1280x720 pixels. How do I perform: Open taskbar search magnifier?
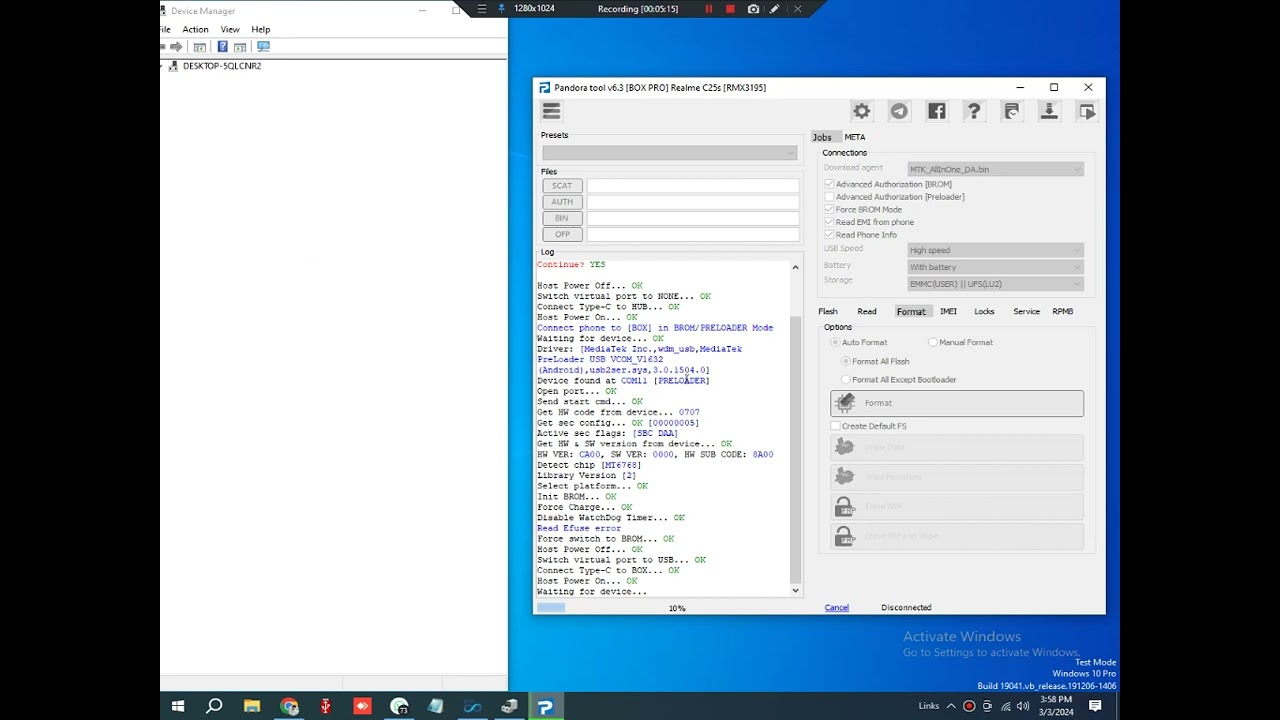point(214,706)
